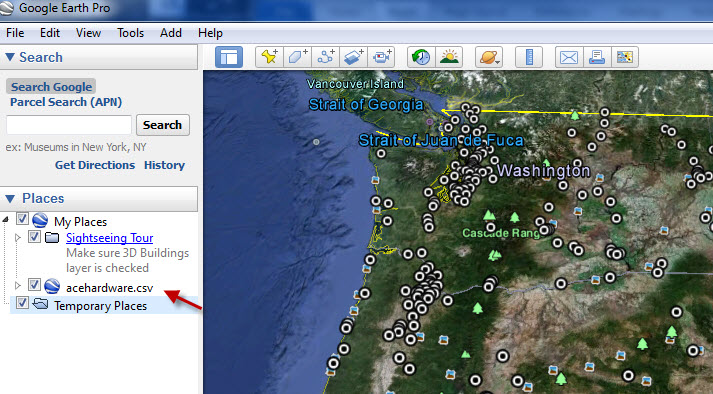The image size is (713, 394).
Task: Open the ruler measurement tool
Action: click(x=529, y=57)
